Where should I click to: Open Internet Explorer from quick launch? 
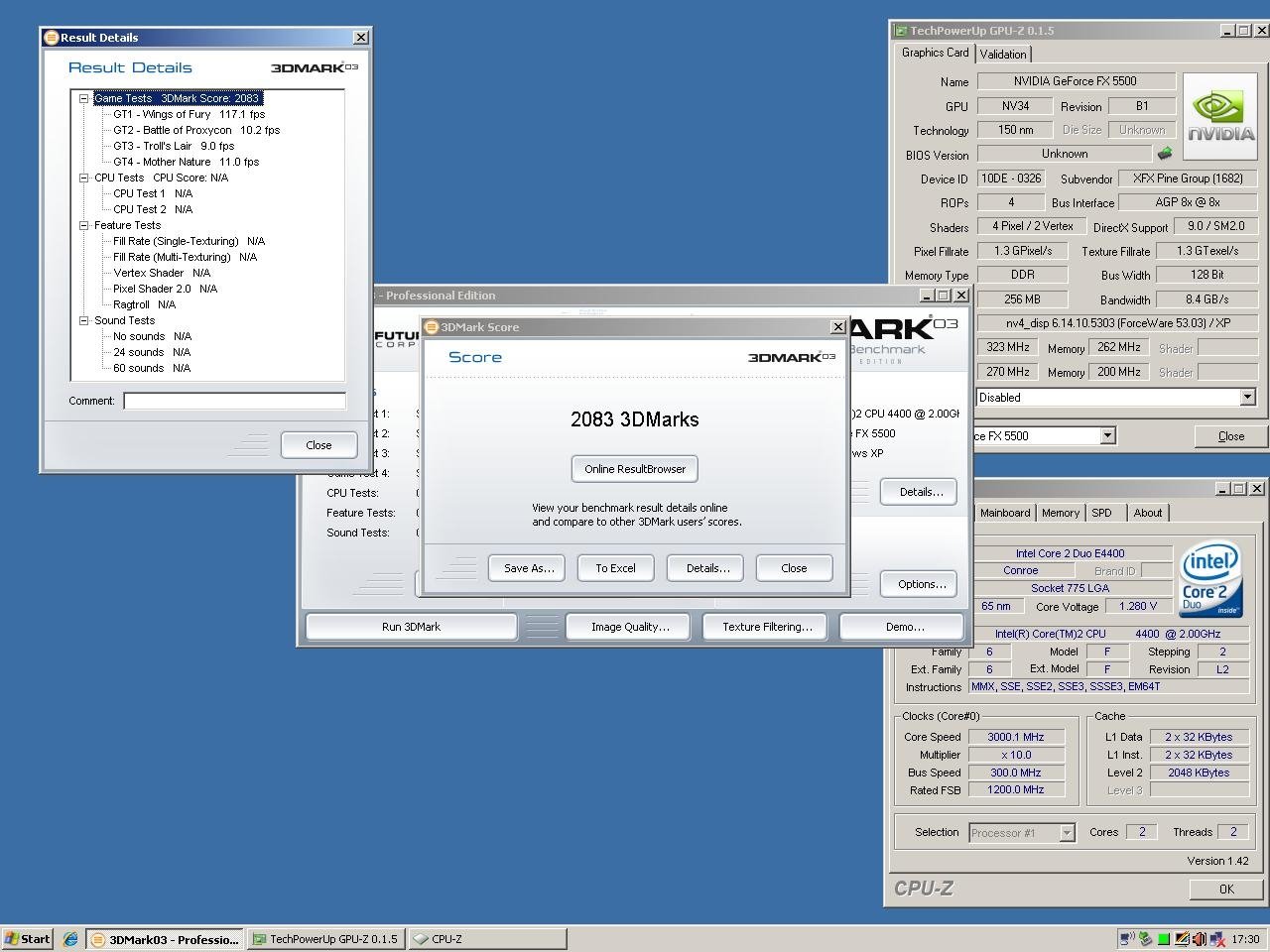point(70,939)
